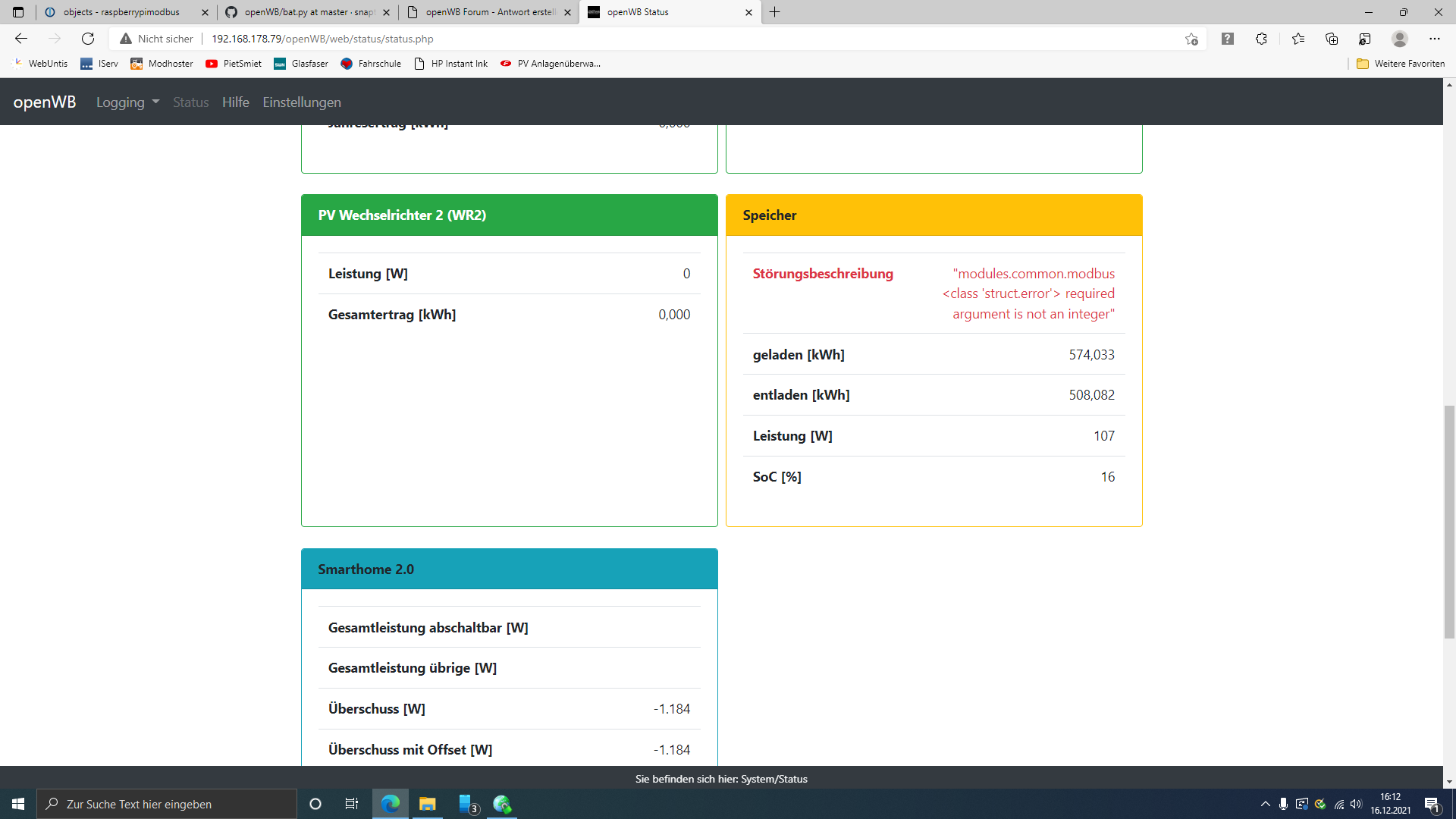Open the Weitere Favoriten bookmarks folder
The image size is (1456, 819).
coord(1401,64)
